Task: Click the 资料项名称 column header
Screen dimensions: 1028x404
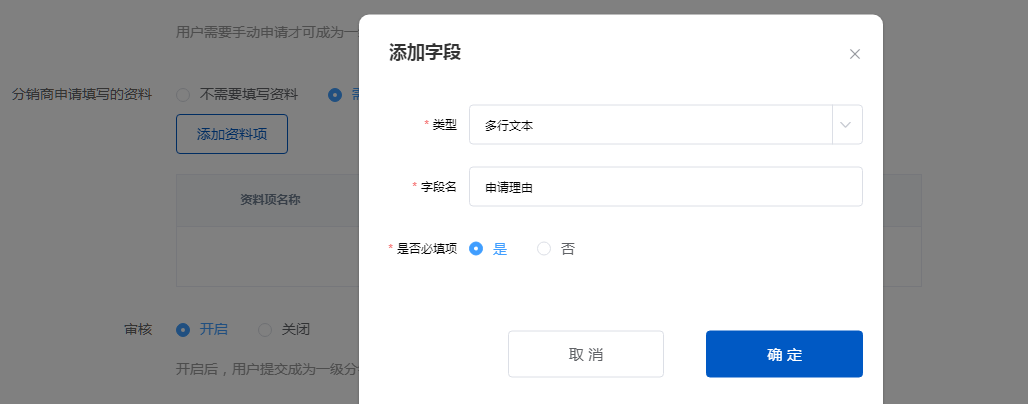Action: pyautogui.click(x=270, y=200)
